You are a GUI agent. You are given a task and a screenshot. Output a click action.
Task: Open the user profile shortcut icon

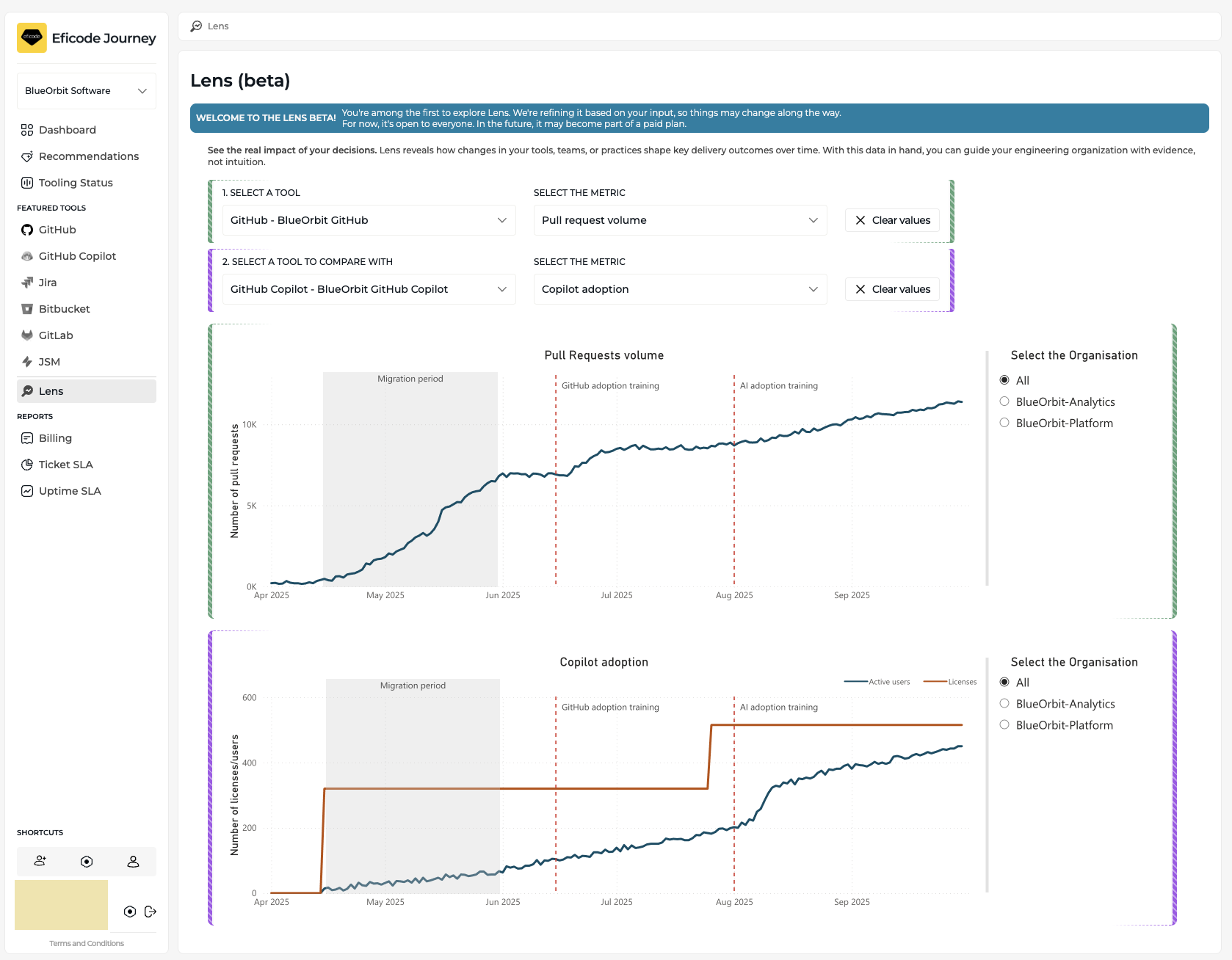133,861
